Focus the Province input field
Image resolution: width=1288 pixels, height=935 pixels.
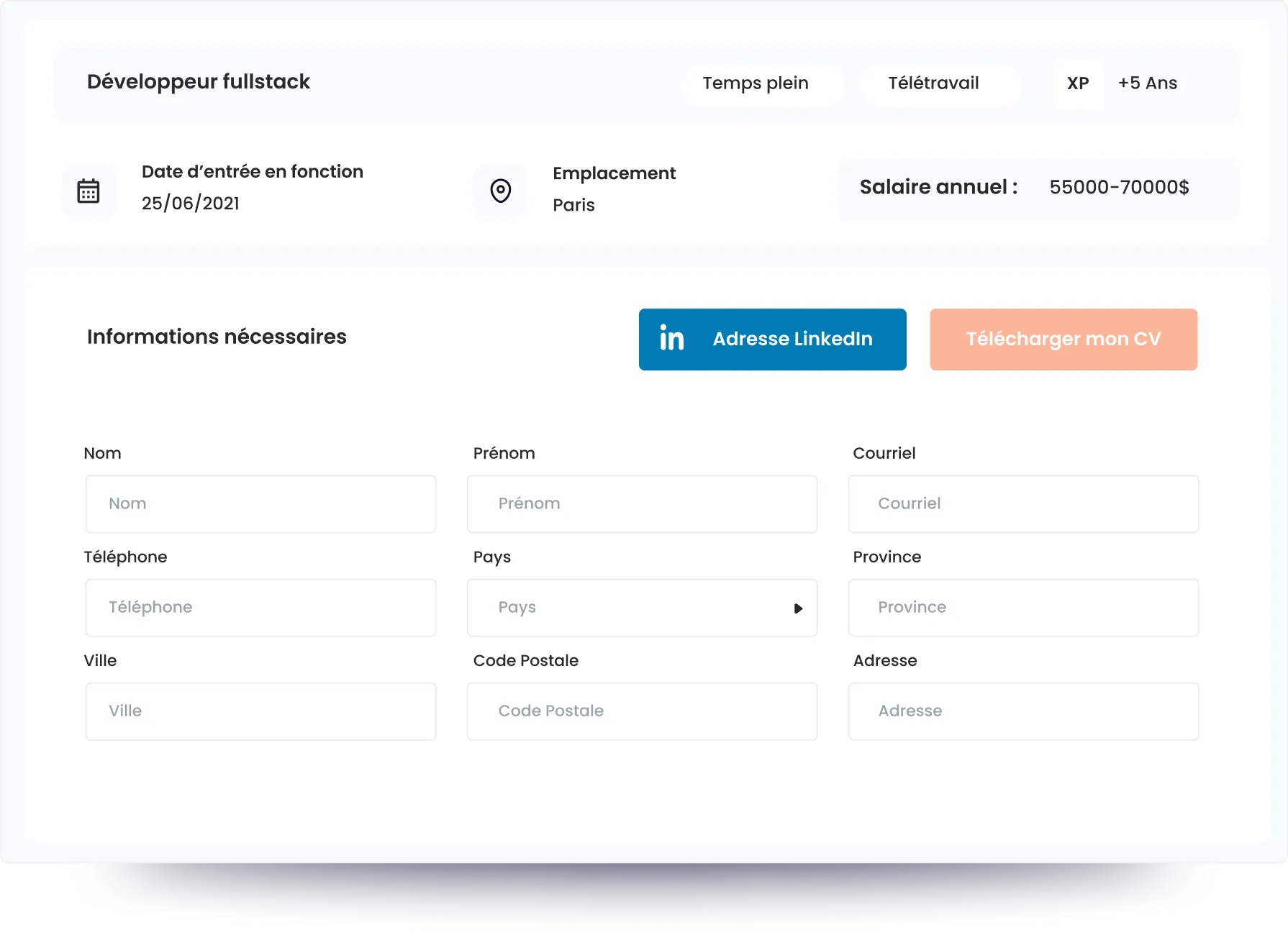click(1023, 608)
